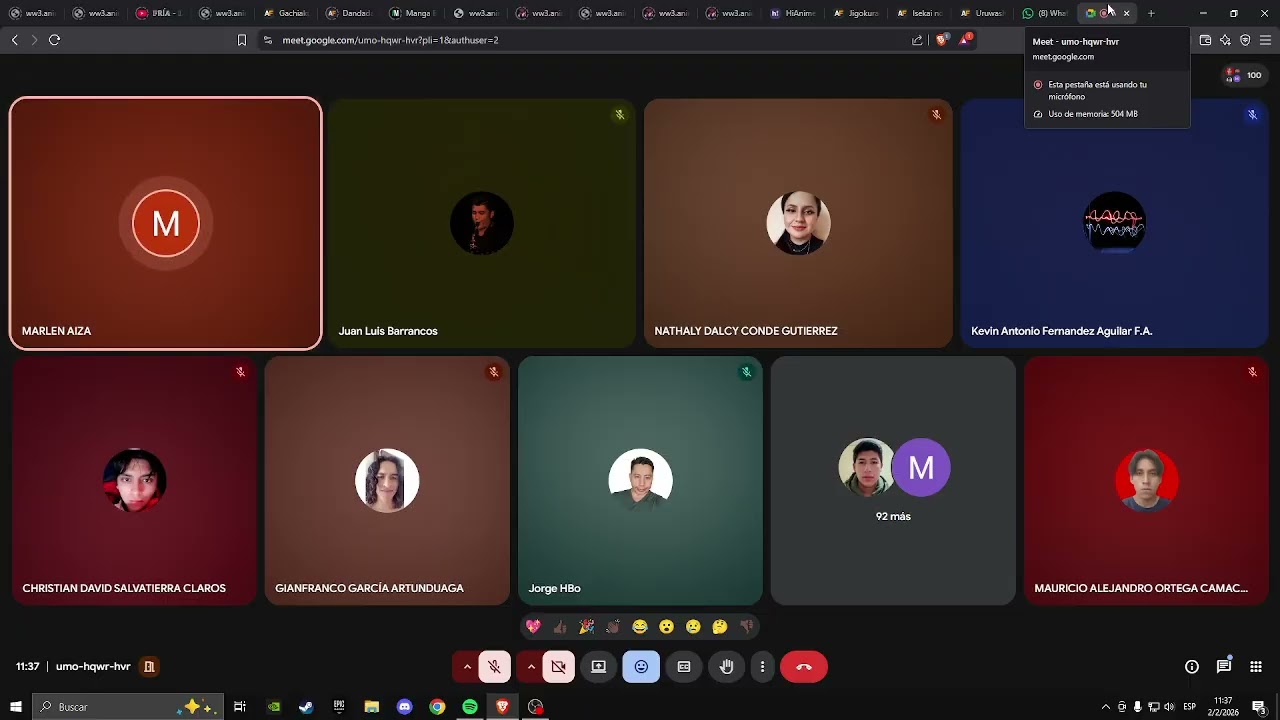This screenshot has width=1280, height=720.
Task: Switch to the WhatsApp browser tab
Action: click(x=1046, y=13)
